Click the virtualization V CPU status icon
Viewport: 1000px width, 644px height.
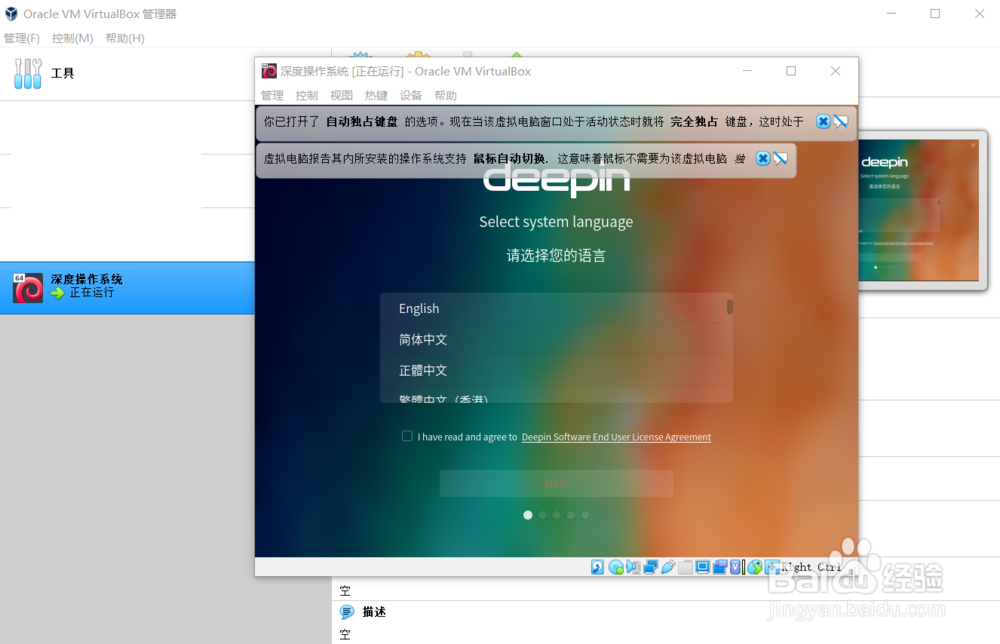click(x=735, y=567)
